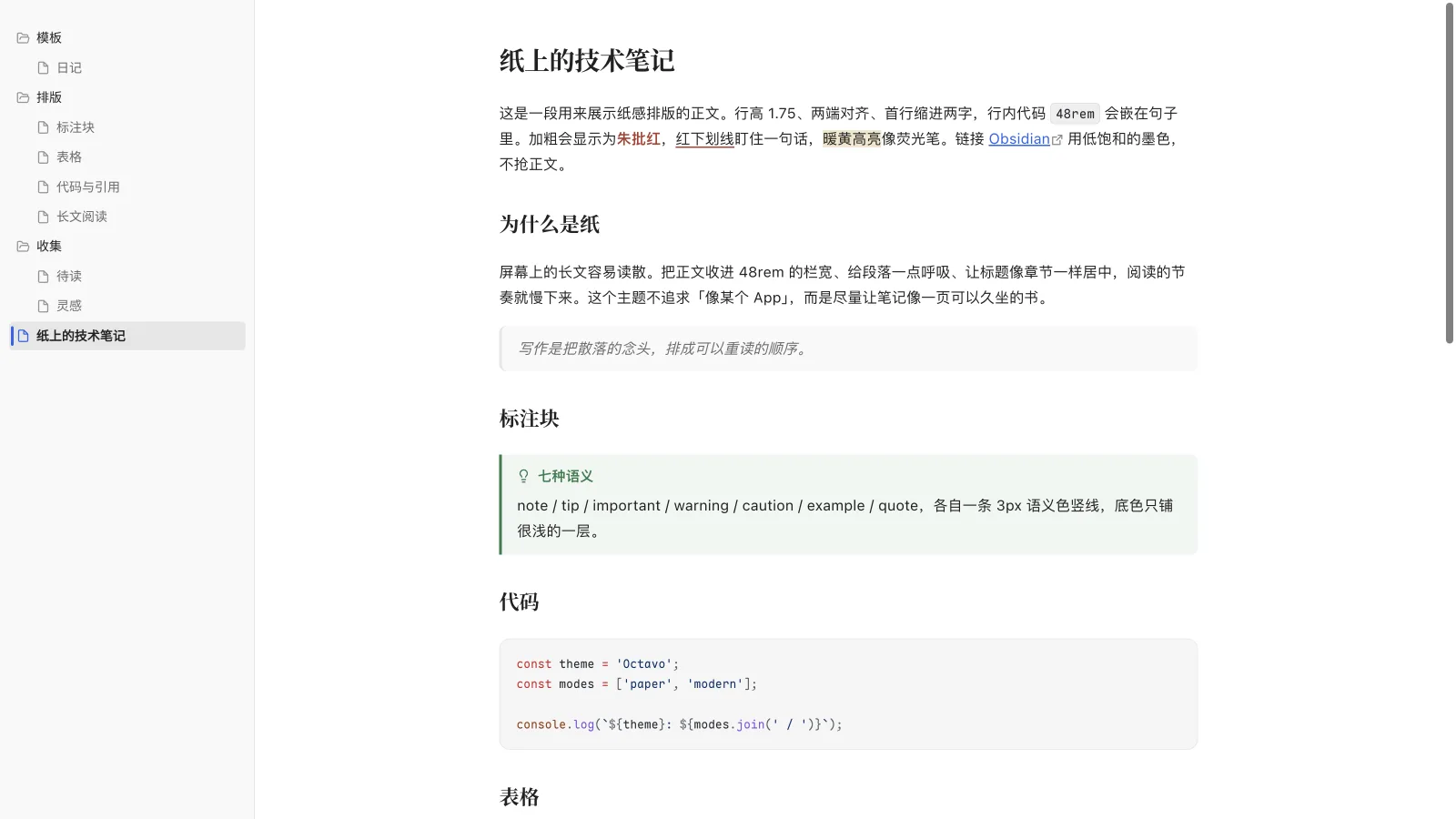Collapse the 模板 folder

point(127,38)
